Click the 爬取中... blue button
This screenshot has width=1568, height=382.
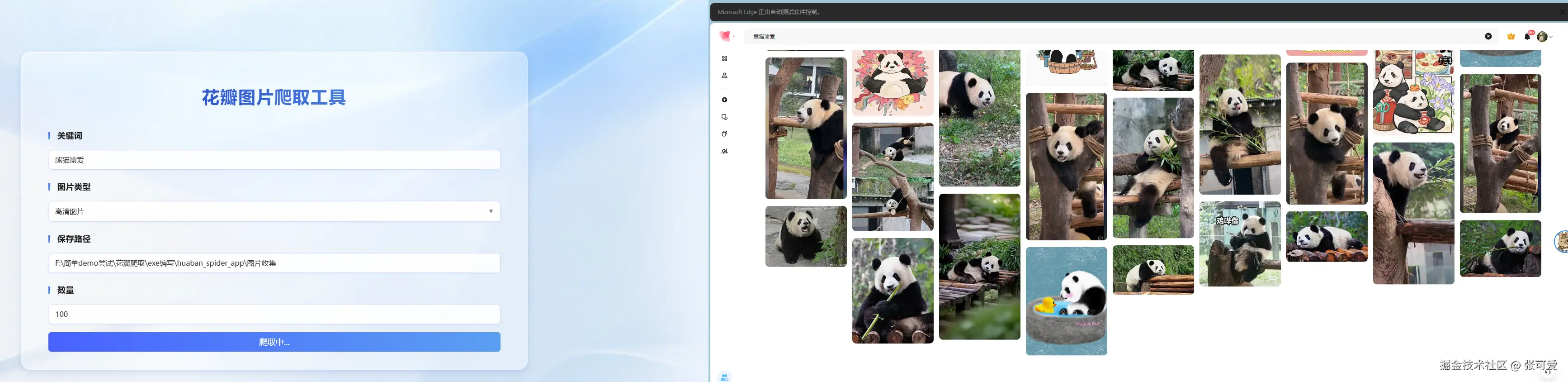[x=274, y=342]
